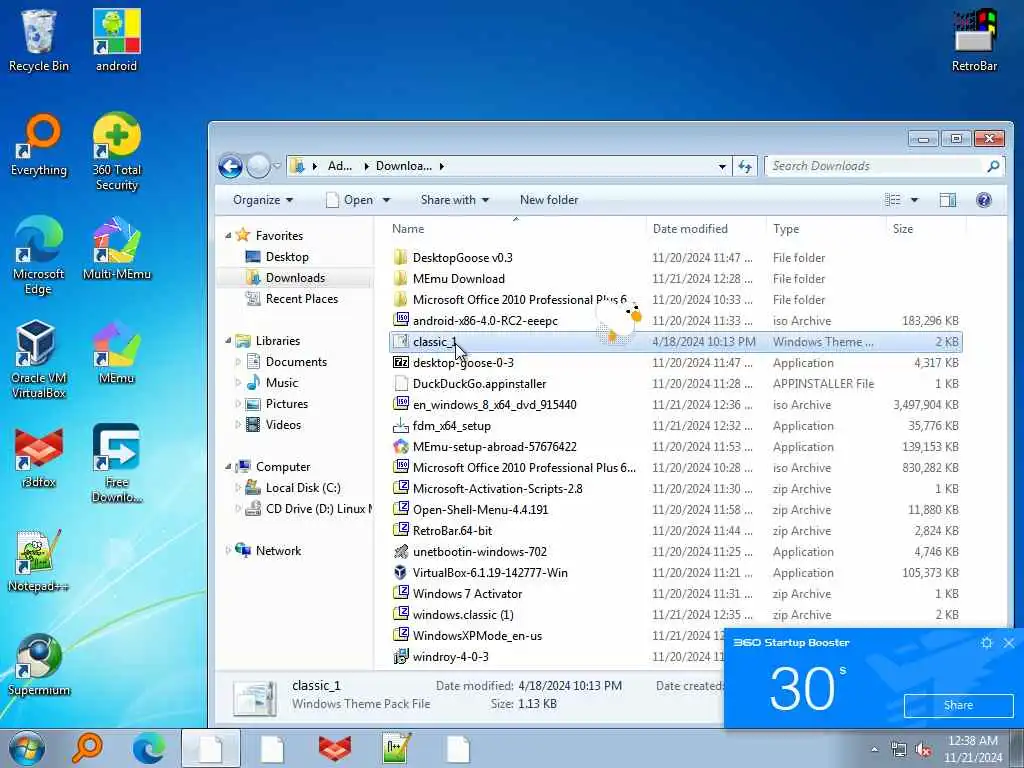Open the RetroBar desktop icon
The height and width of the screenshot is (768, 1024).
tap(974, 40)
